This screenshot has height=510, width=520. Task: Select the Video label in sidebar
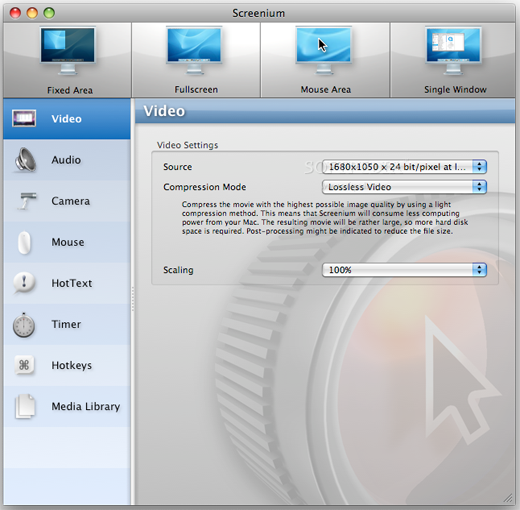pyautogui.click(x=66, y=119)
